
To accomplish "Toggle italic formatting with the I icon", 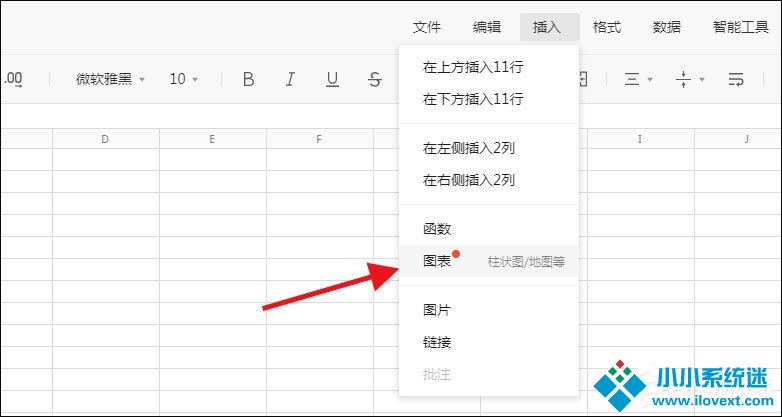I will click(290, 79).
